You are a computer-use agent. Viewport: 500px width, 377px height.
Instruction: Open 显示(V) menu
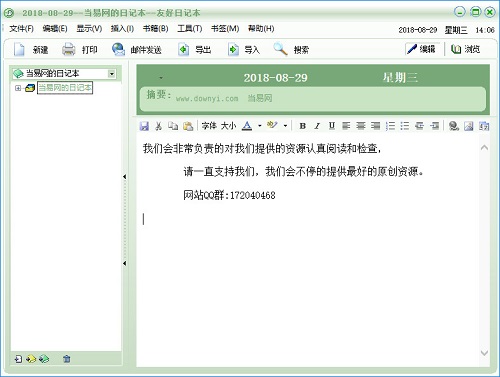[x=89, y=29]
